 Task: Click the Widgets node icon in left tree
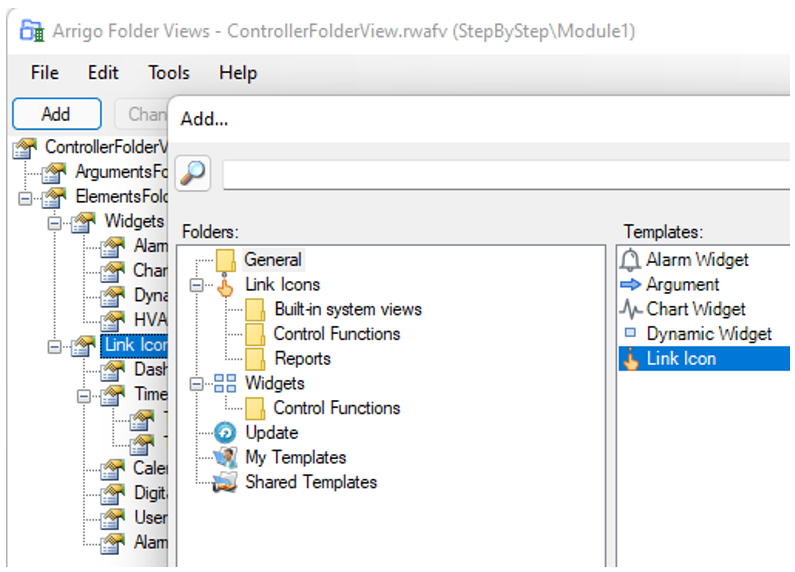click(84, 222)
